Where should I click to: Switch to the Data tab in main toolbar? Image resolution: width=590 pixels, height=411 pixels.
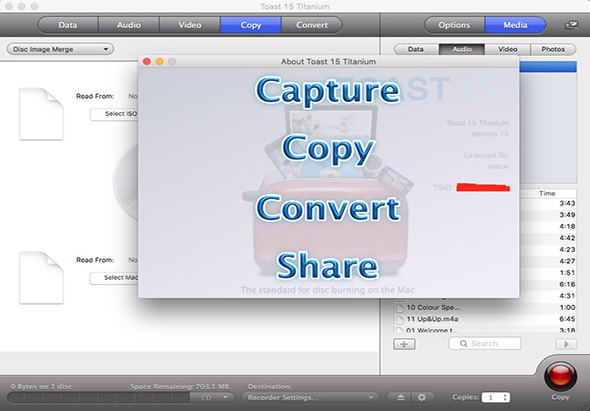pos(68,25)
